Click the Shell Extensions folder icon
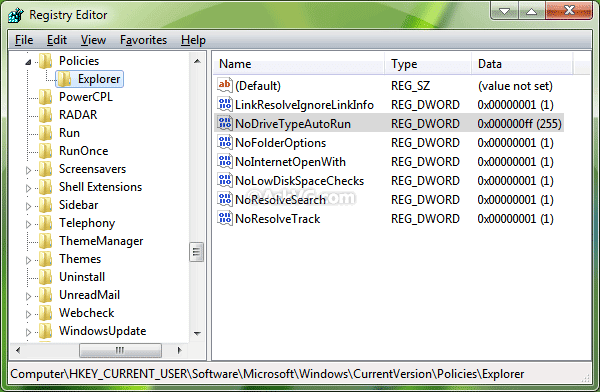 (46, 187)
